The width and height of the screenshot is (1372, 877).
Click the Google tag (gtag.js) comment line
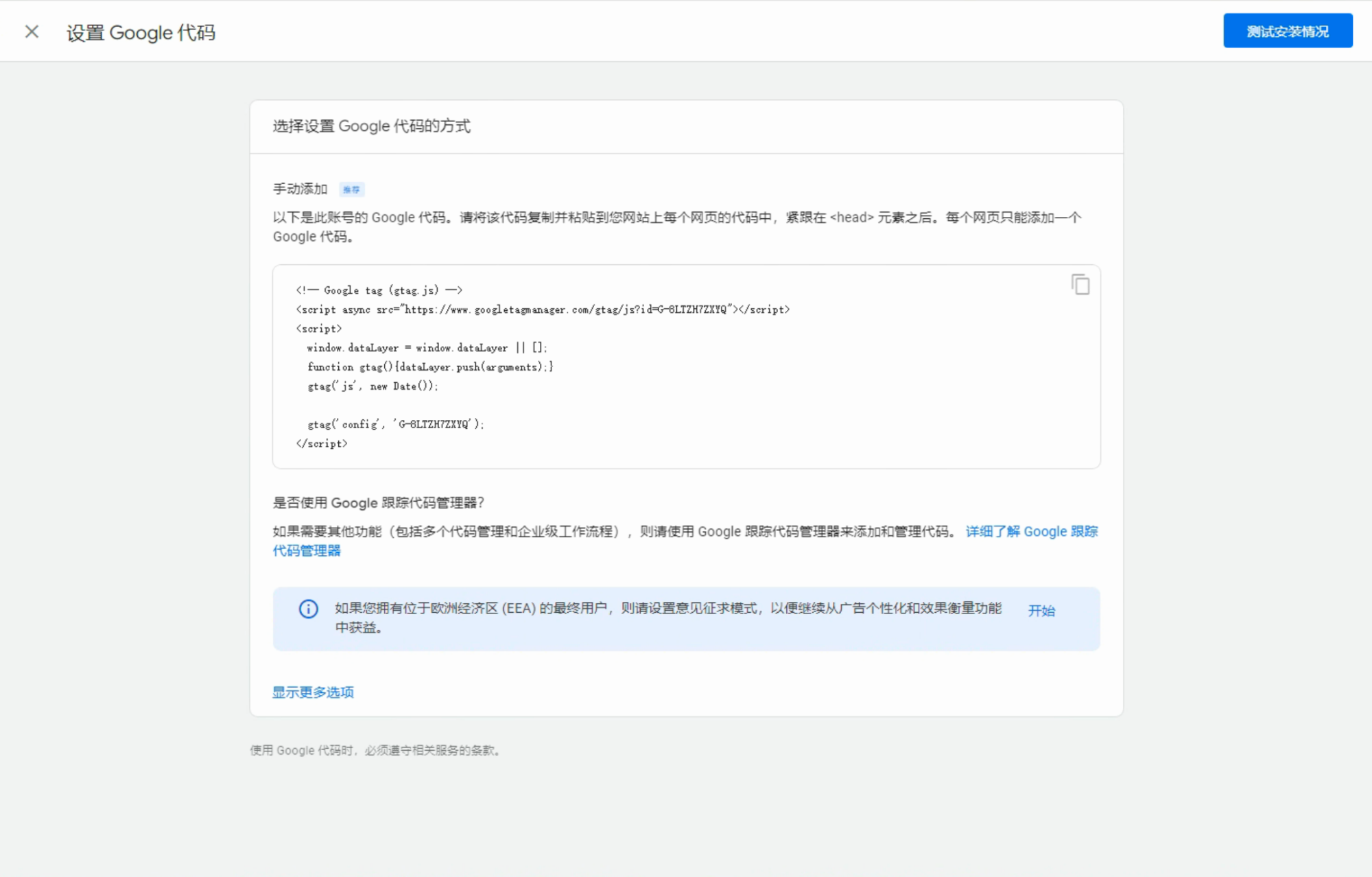[x=379, y=290]
